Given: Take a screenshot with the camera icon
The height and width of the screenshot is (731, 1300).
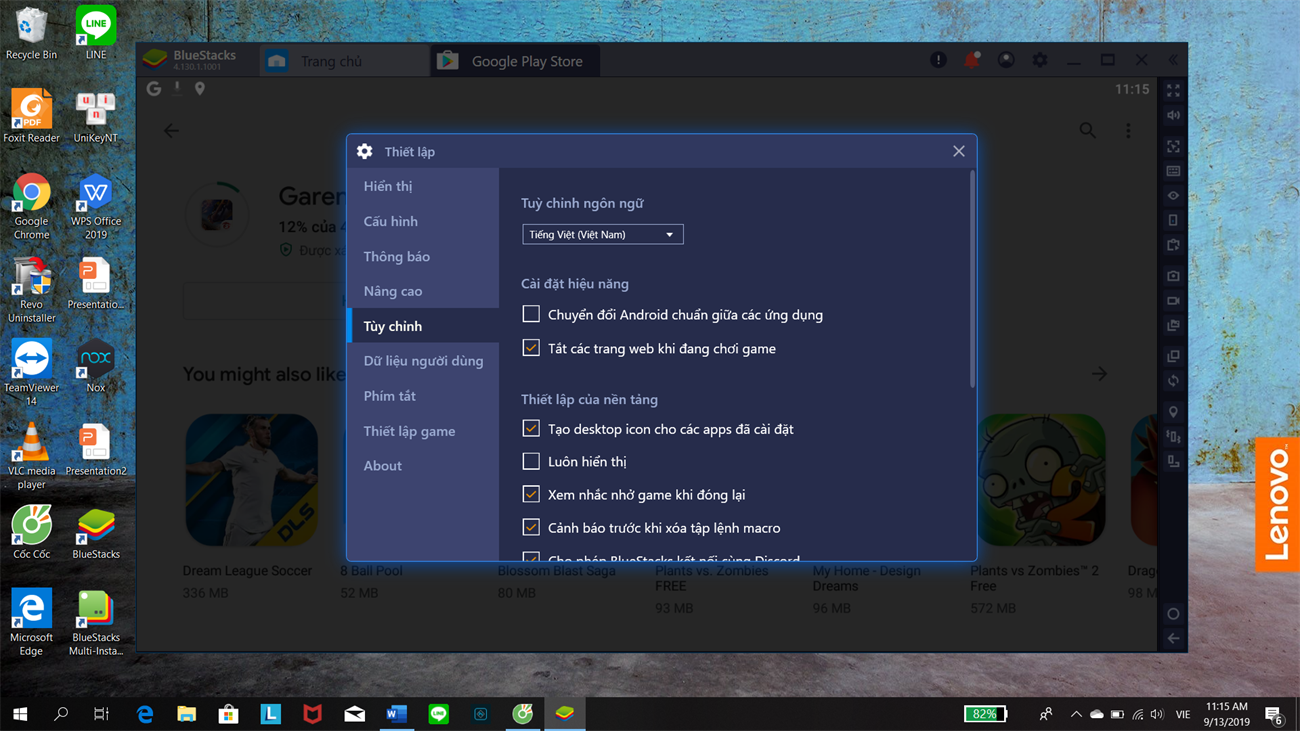Looking at the screenshot, I should pos(1173,276).
